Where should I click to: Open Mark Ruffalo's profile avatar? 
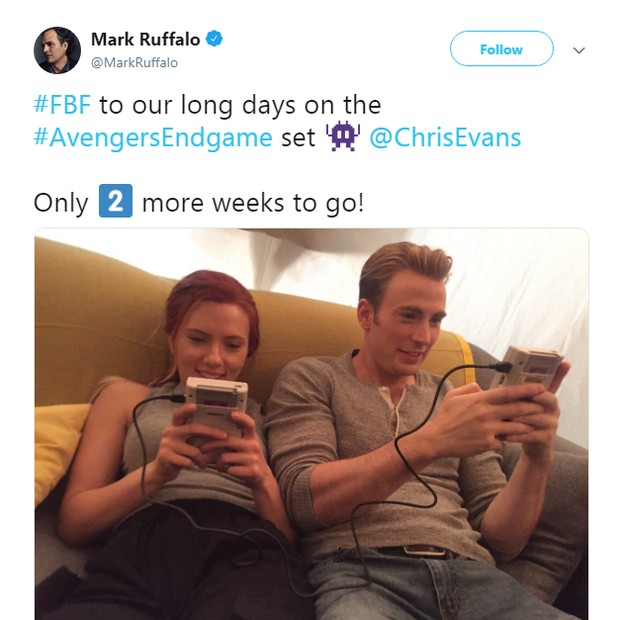pyautogui.click(x=57, y=50)
